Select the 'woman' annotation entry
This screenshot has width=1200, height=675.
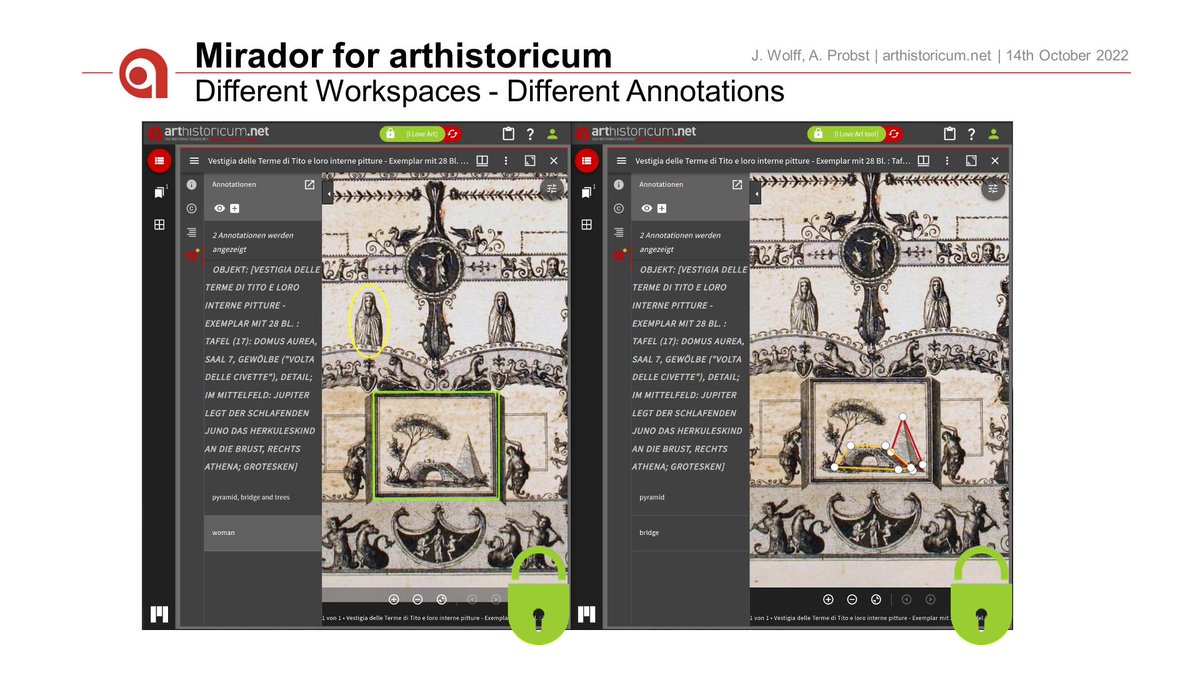tap(263, 533)
